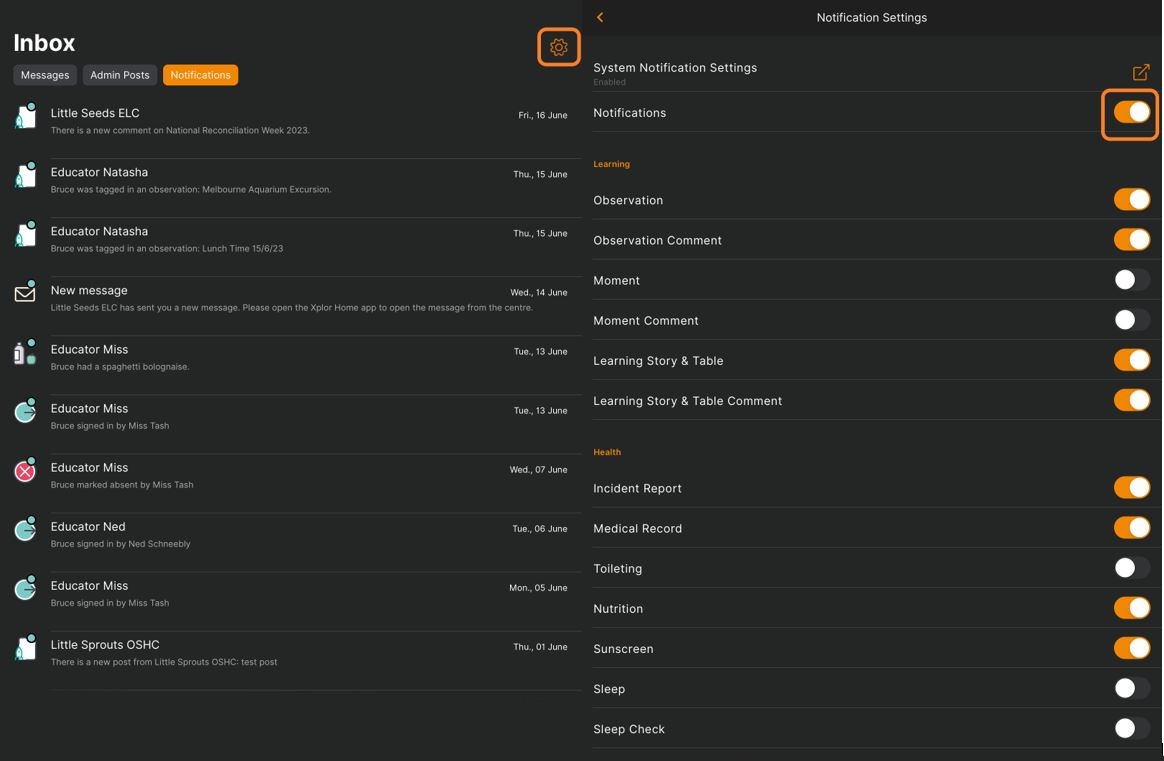Click the Little Seeds ELC notification icon
Screen dimensions: 1164x761
(25, 117)
